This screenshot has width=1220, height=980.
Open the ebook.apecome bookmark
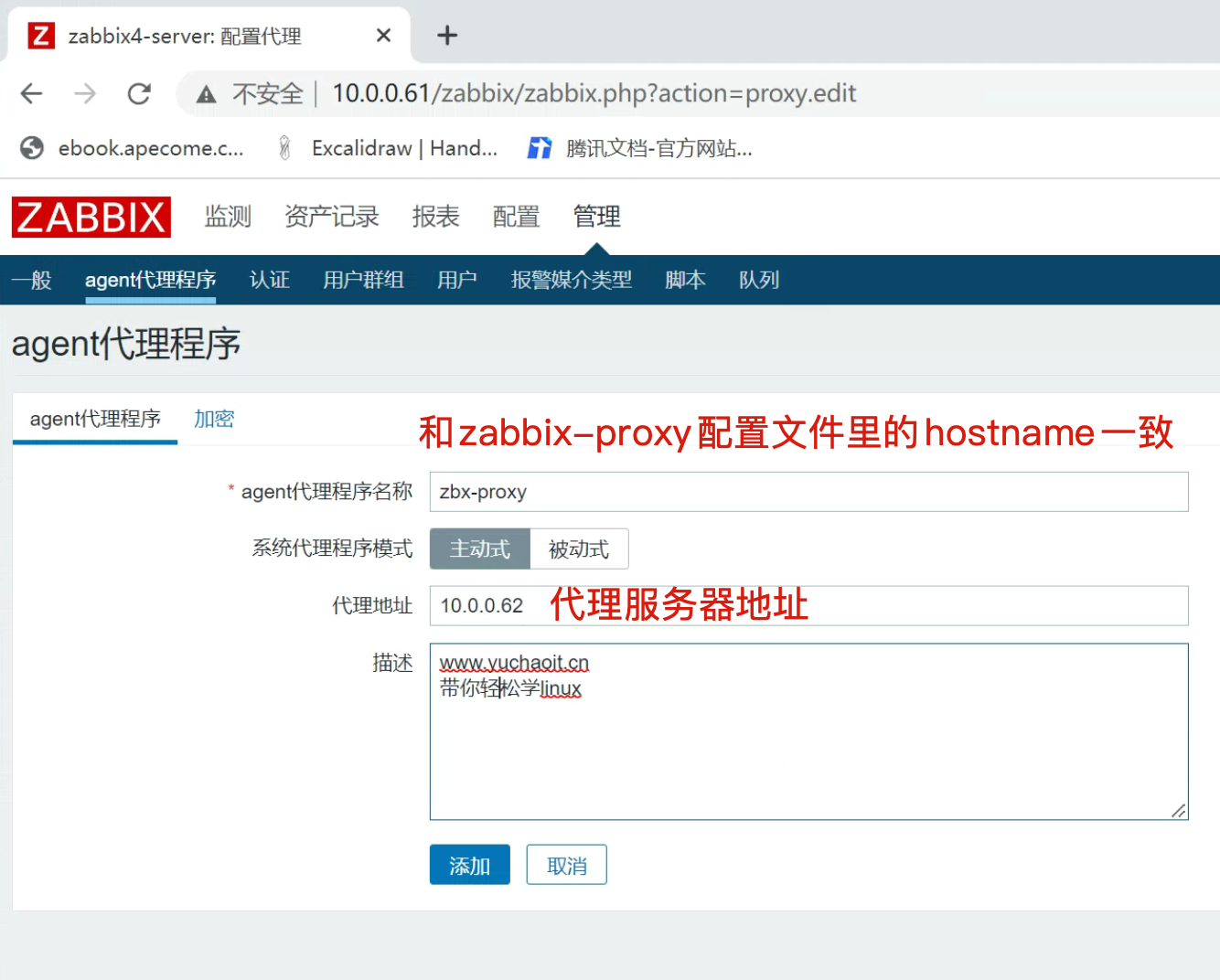(x=134, y=148)
